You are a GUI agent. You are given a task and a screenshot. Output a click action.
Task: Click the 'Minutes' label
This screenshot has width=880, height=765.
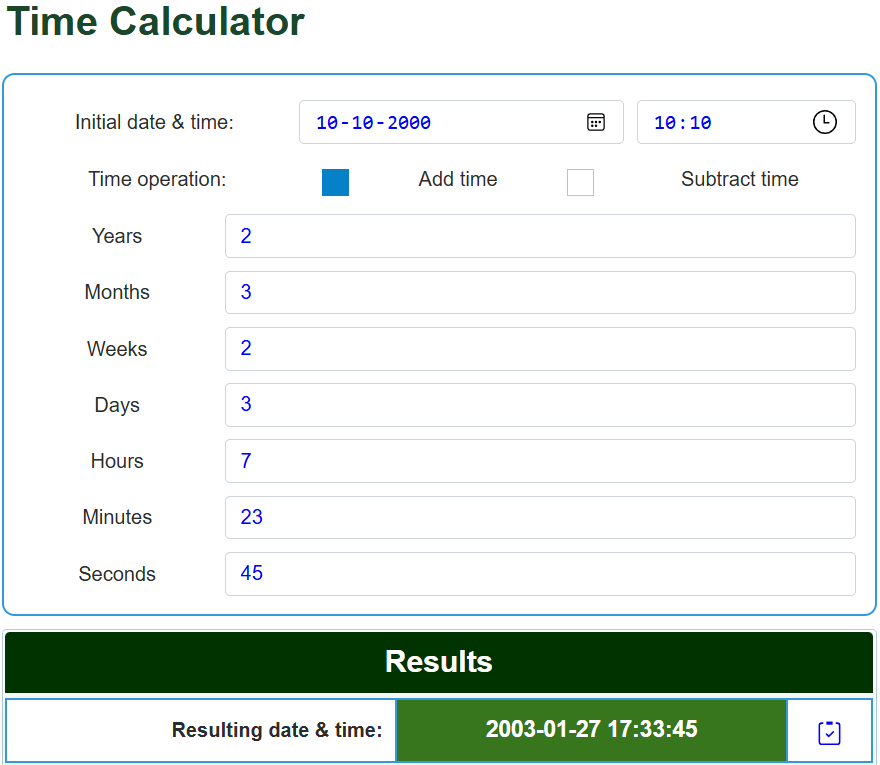pyautogui.click(x=117, y=517)
